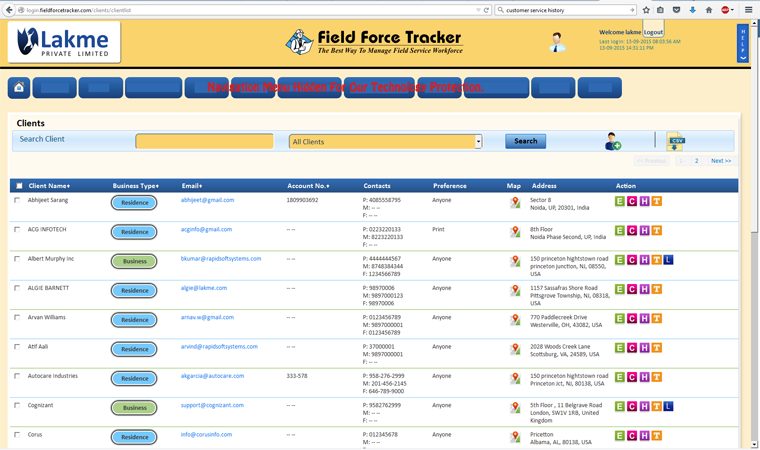Go back with browser back arrow
This screenshot has height=450, width=760.
click(9, 10)
